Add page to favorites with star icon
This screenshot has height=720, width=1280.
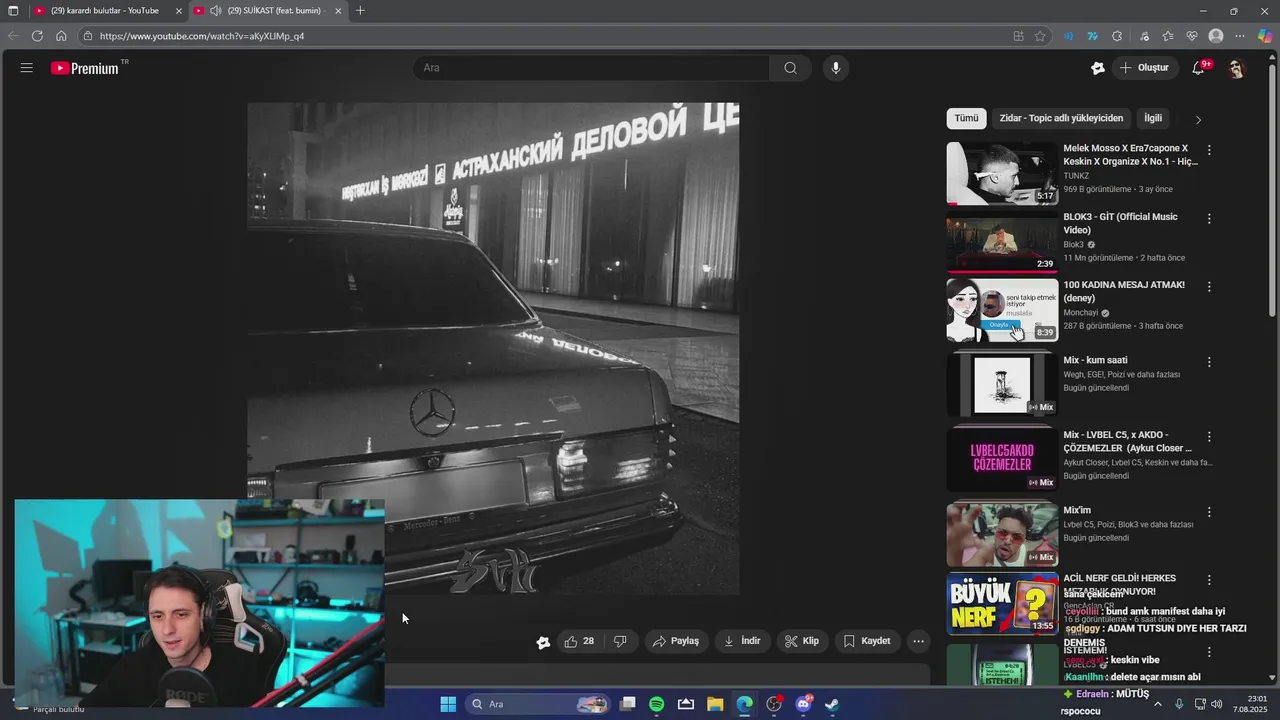pos(1040,36)
